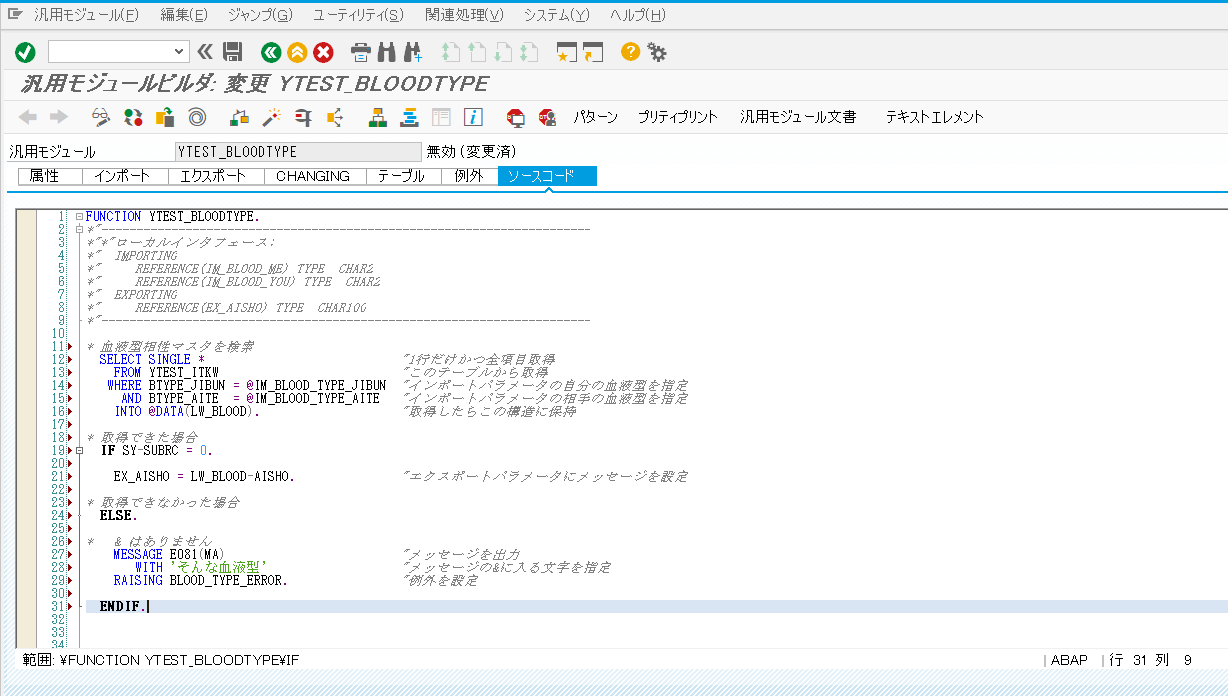Toggle Display/Change mode glasses-pencil icon
1228x696 pixels.
pyautogui.click(x=101, y=117)
